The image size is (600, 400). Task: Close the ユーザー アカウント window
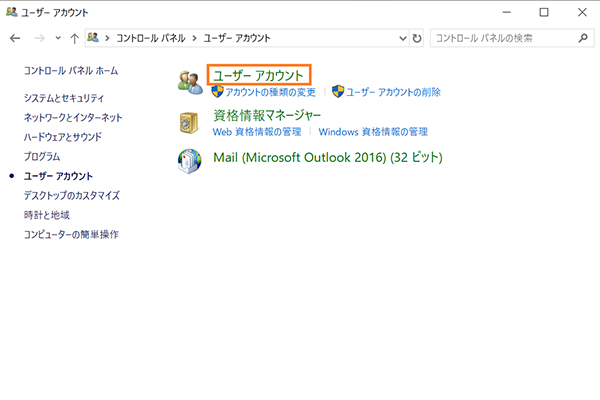click(582, 12)
